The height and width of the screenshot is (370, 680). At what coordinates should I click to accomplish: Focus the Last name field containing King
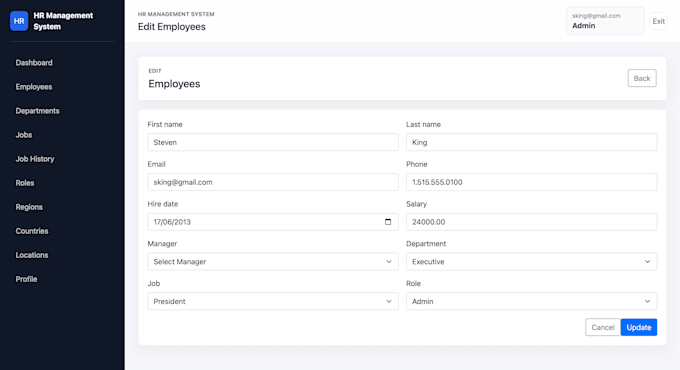pos(531,142)
